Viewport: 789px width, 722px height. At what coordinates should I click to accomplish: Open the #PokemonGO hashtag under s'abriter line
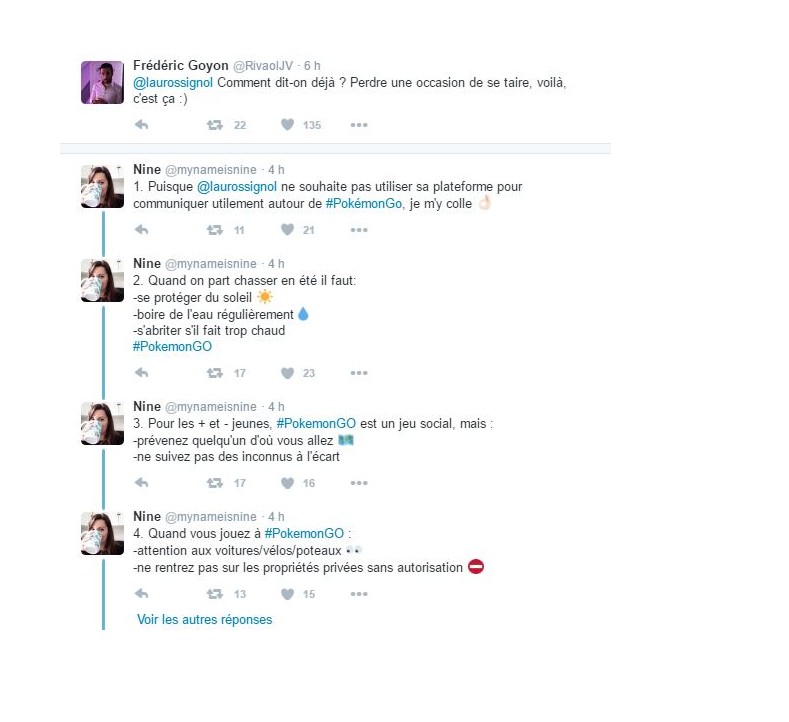pos(172,346)
